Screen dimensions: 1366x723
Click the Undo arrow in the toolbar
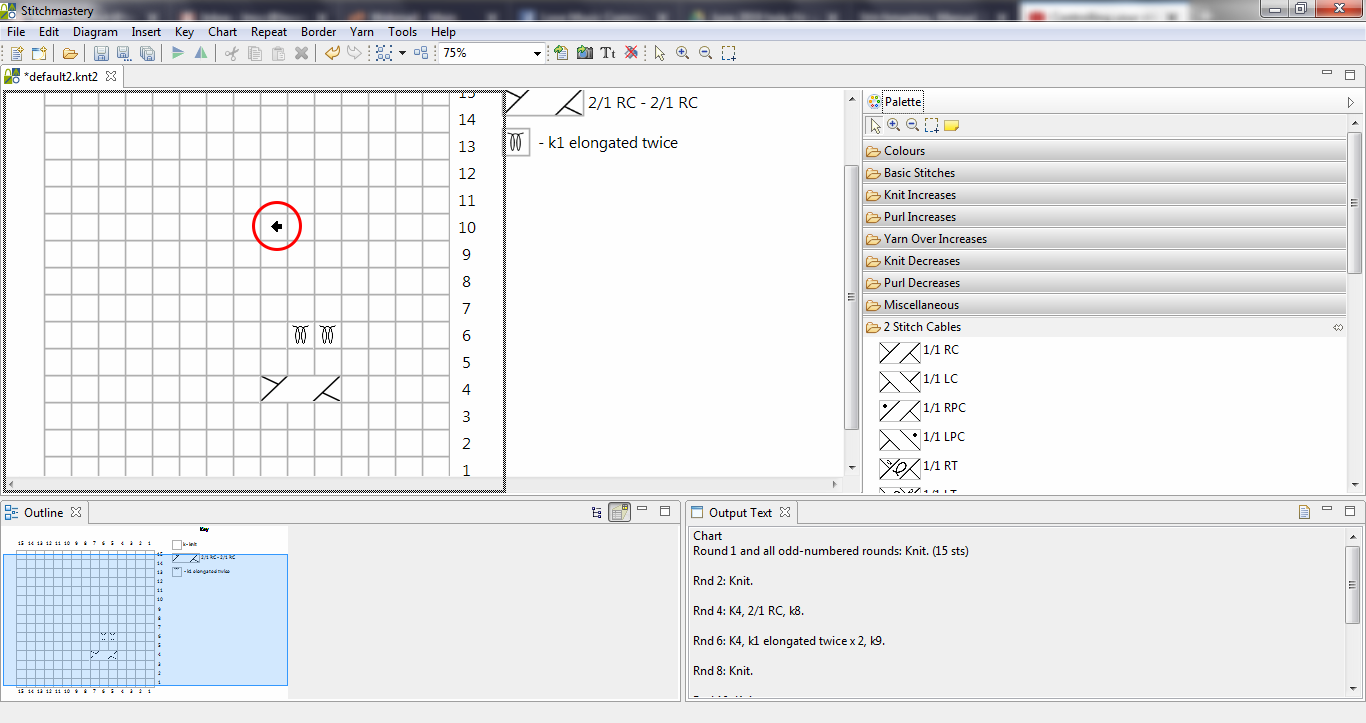(x=332, y=53)
